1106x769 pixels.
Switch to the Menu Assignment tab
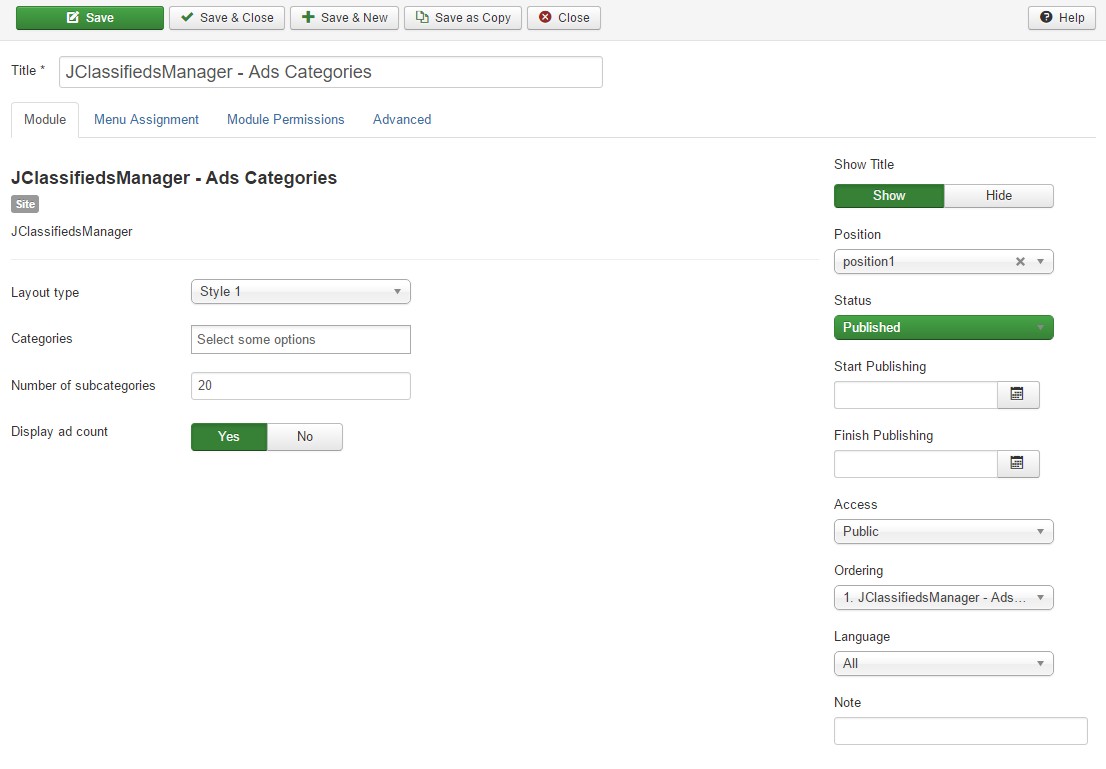click(146, 120)
